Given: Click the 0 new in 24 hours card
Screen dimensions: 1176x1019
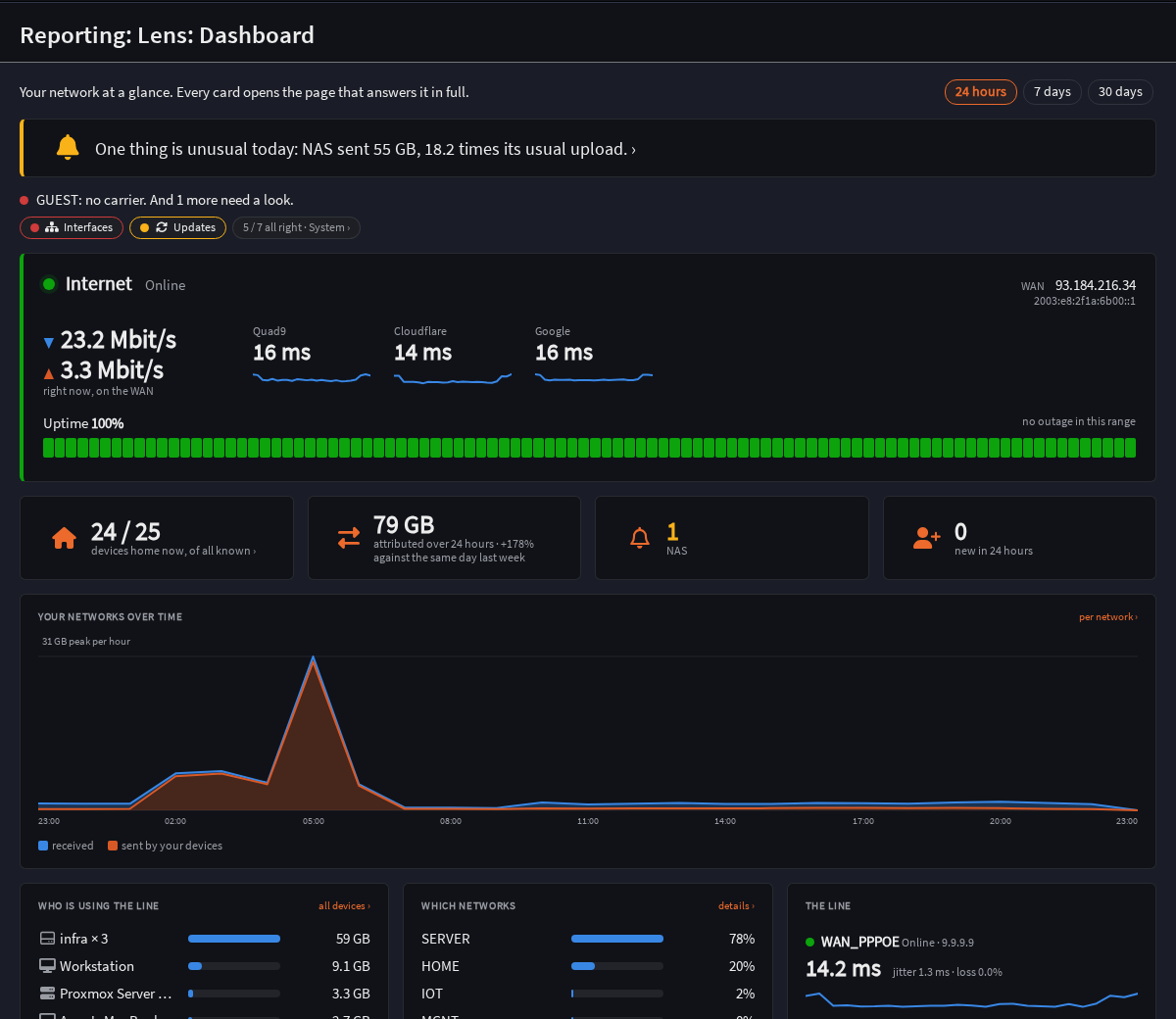Looking at the screenshot, I should 1019,538.
